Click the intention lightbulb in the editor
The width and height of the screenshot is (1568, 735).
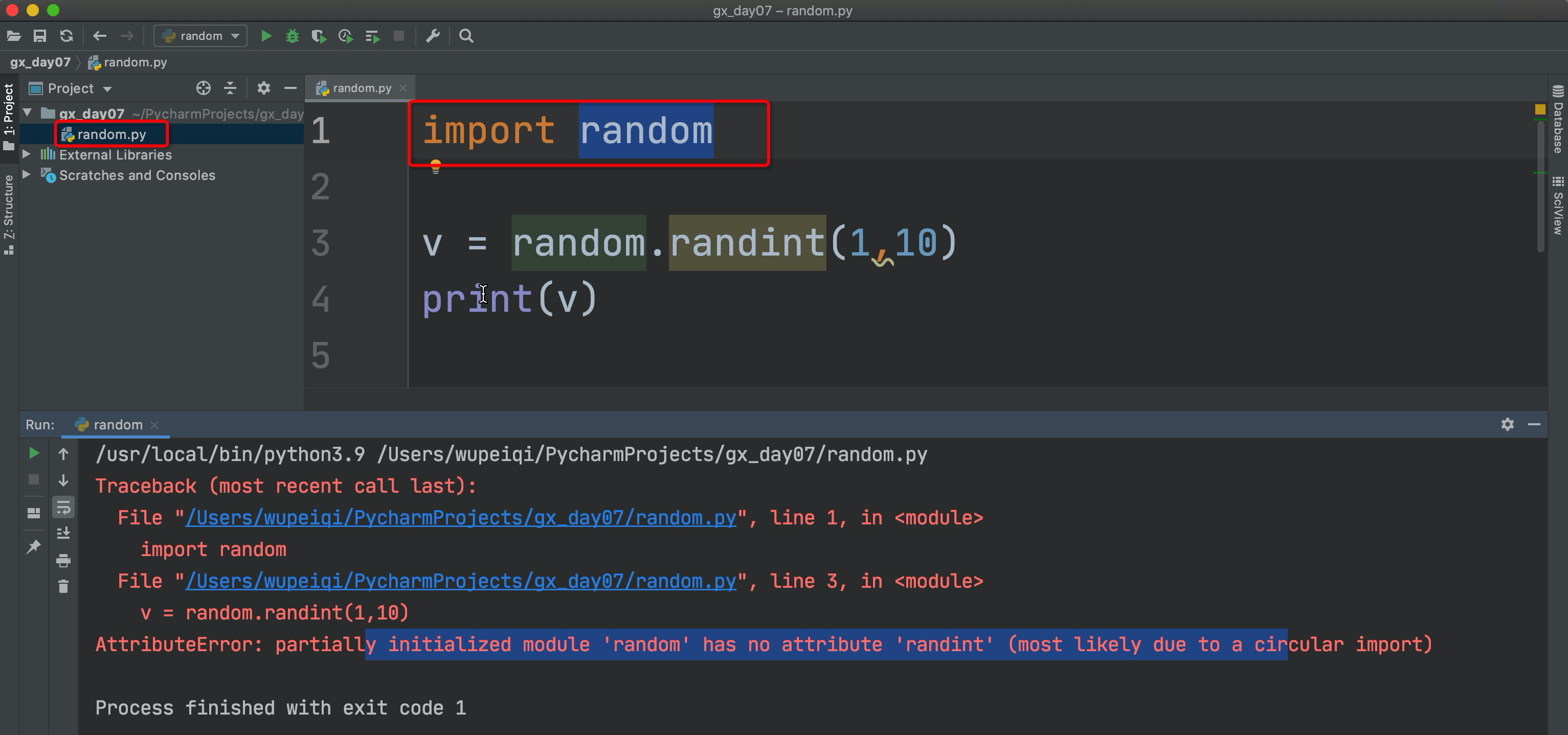point(435,166)
